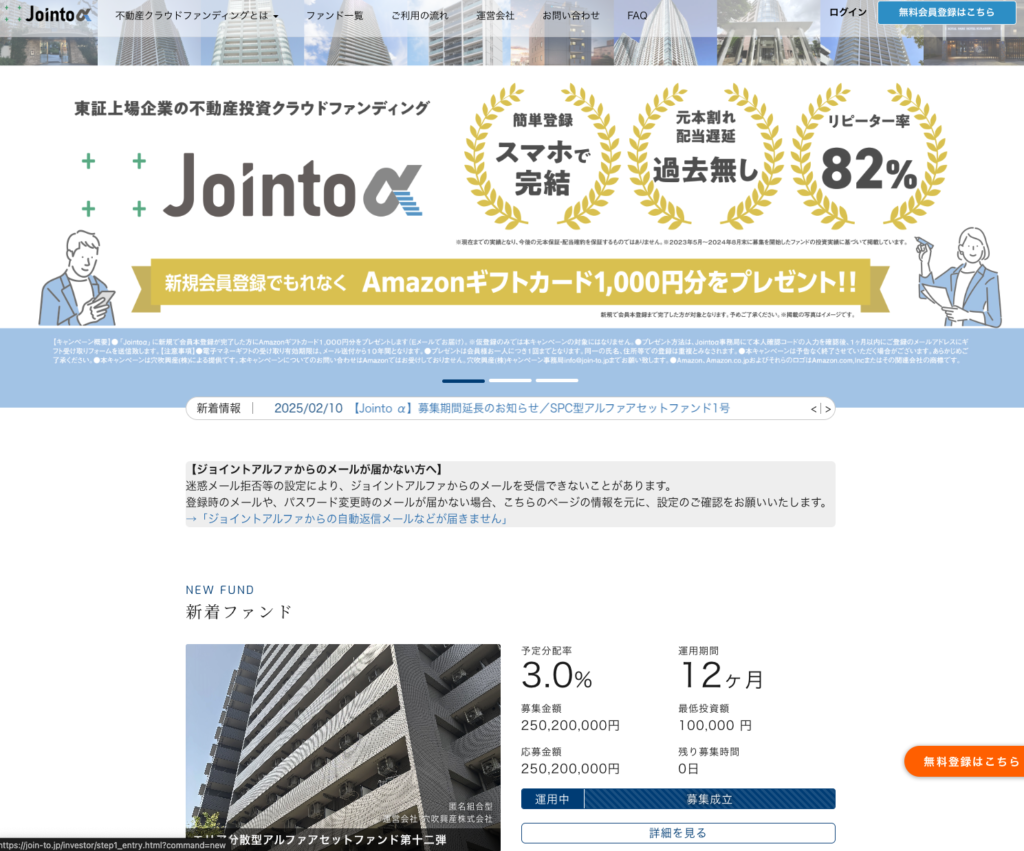
Task: Open the ご利用の流れ menu item
Action: [420, 16]
